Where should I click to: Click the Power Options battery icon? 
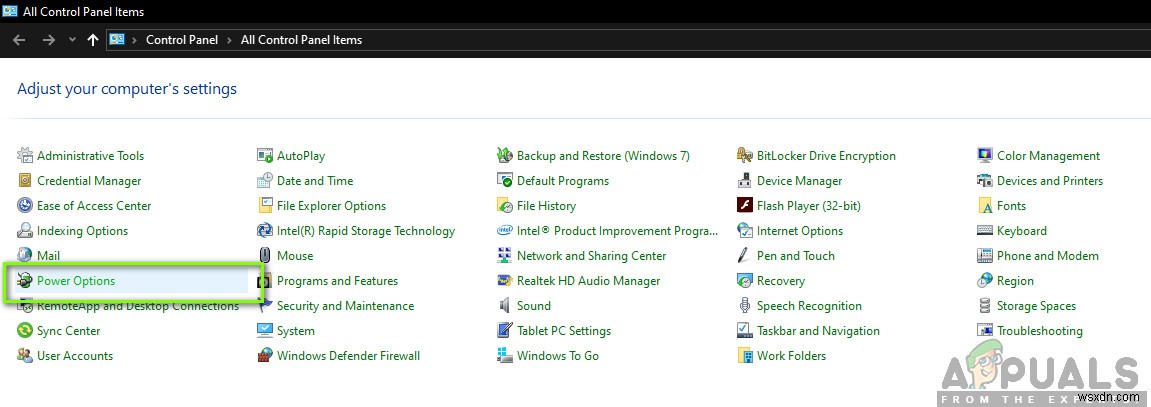25,281
